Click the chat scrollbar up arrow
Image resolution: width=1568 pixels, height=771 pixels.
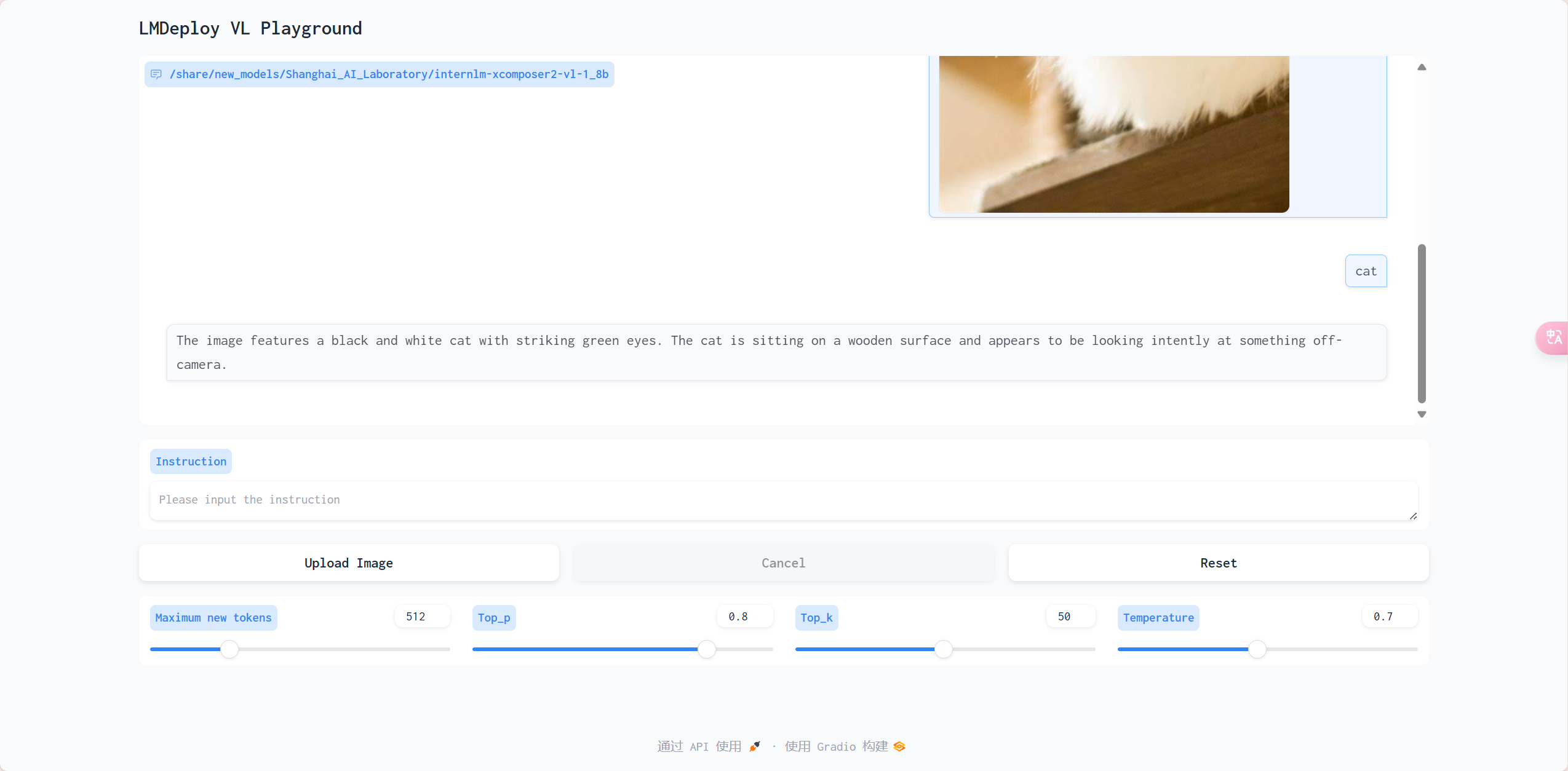tap(1422, 67)
